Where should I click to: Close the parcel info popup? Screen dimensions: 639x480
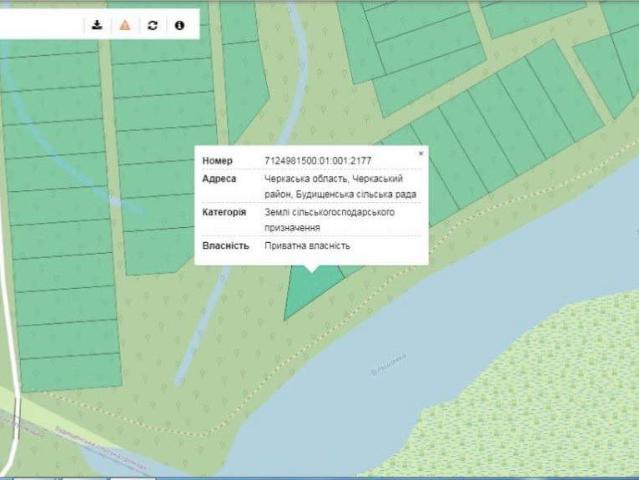[421, 153]
